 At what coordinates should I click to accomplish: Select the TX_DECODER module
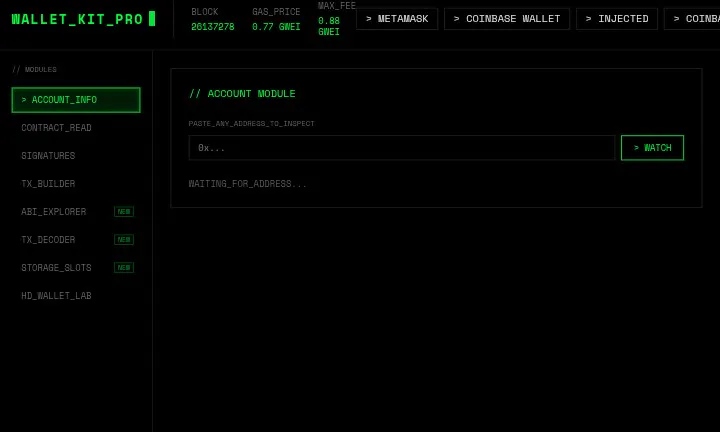pos(76,240)
